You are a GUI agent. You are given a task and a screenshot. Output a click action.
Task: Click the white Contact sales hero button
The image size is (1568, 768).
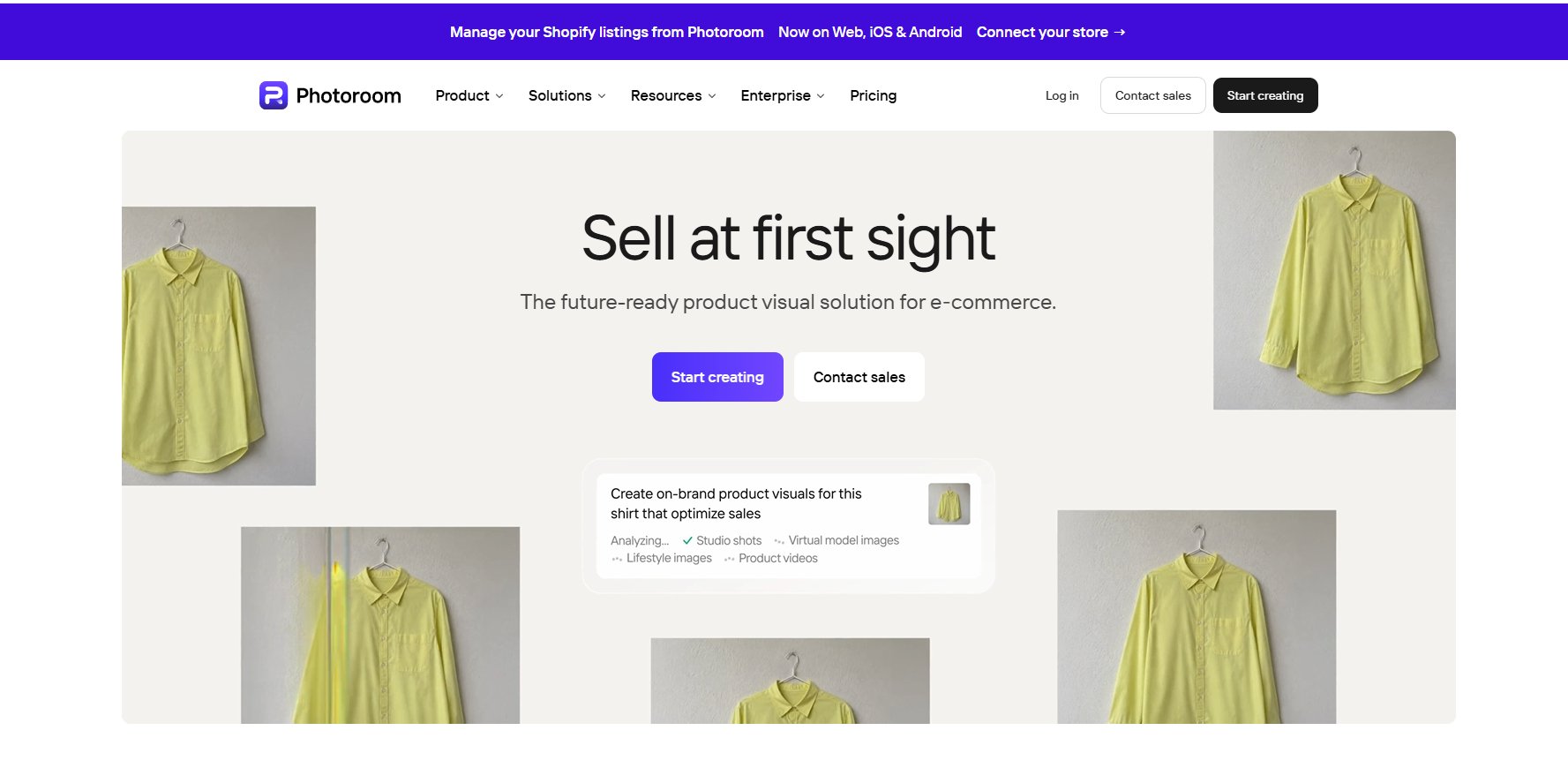[859, 377]
